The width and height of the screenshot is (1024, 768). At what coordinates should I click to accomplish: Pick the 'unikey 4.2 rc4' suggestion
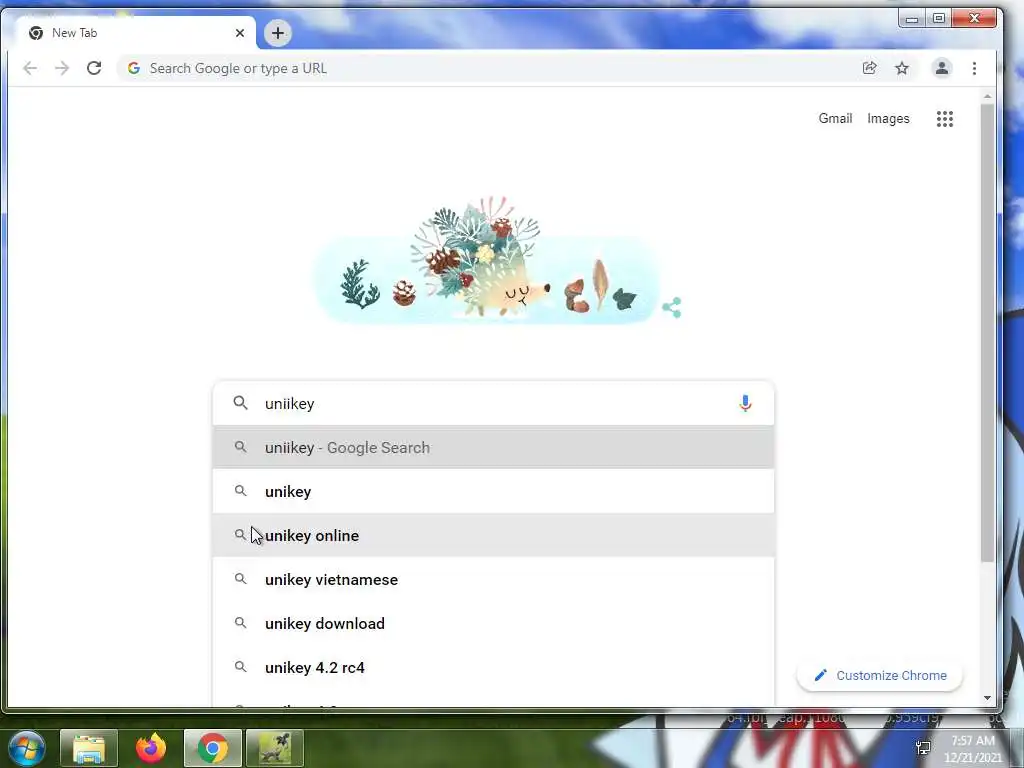point(493,667)
